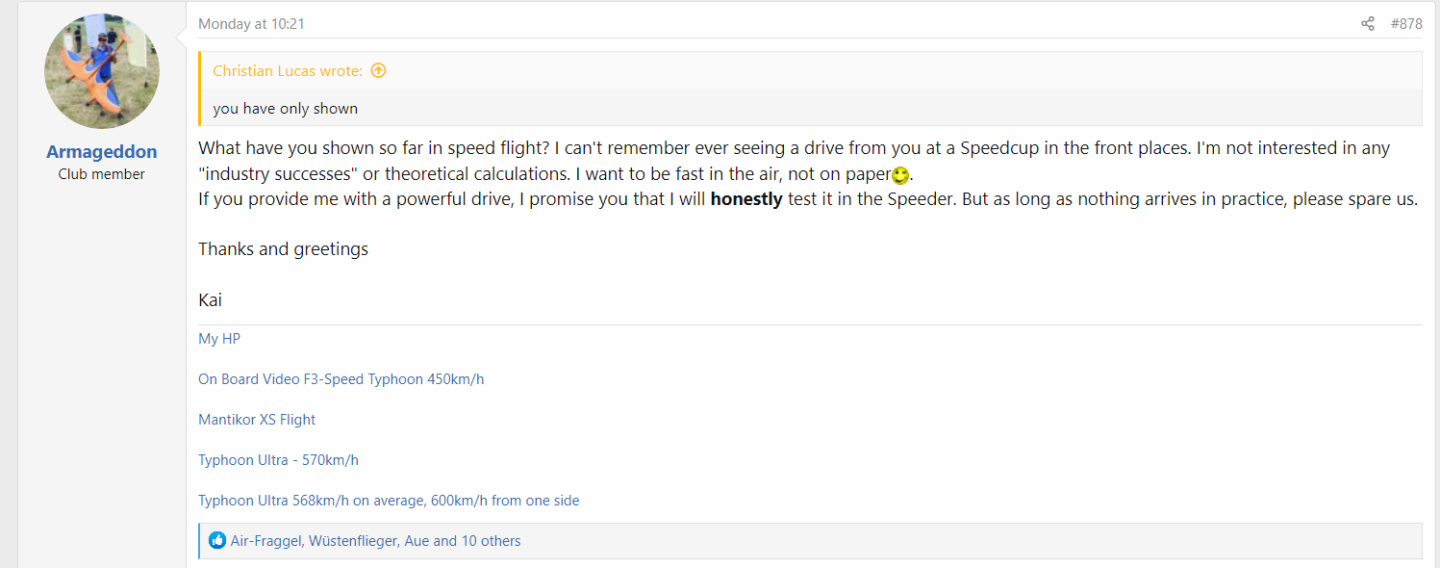Click the smiley emoji after 'not on paper'
The image size is (1440, 568).
tap(900, 176)
